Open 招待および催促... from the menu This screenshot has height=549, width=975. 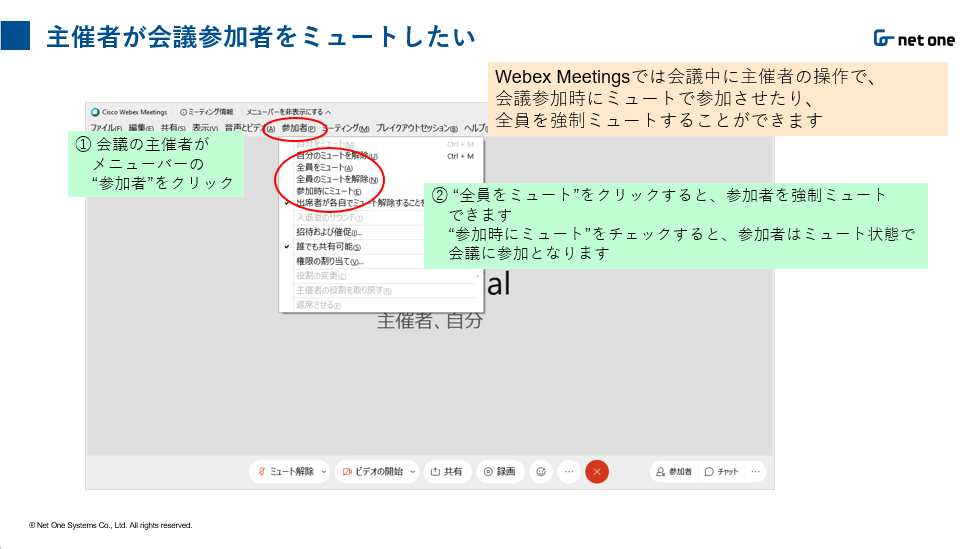click(329, 232)
